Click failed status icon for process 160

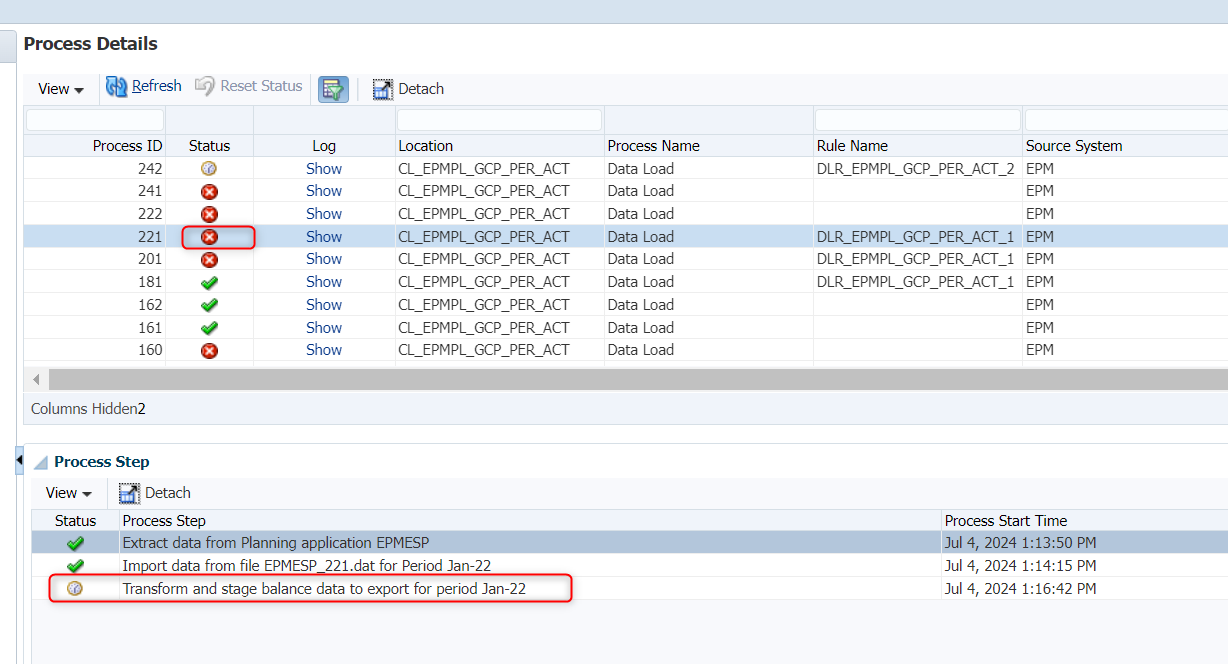tap(209, 350)
